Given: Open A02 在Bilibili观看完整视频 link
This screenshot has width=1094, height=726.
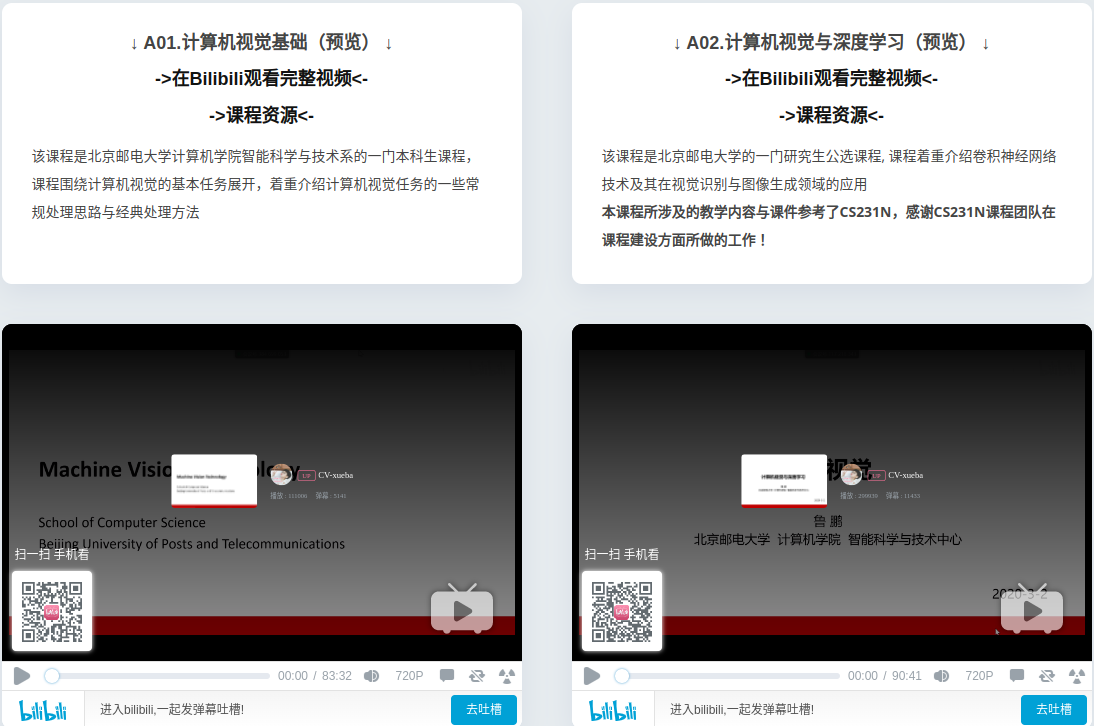Looking at the screenshot, I should tap(832, 78).
